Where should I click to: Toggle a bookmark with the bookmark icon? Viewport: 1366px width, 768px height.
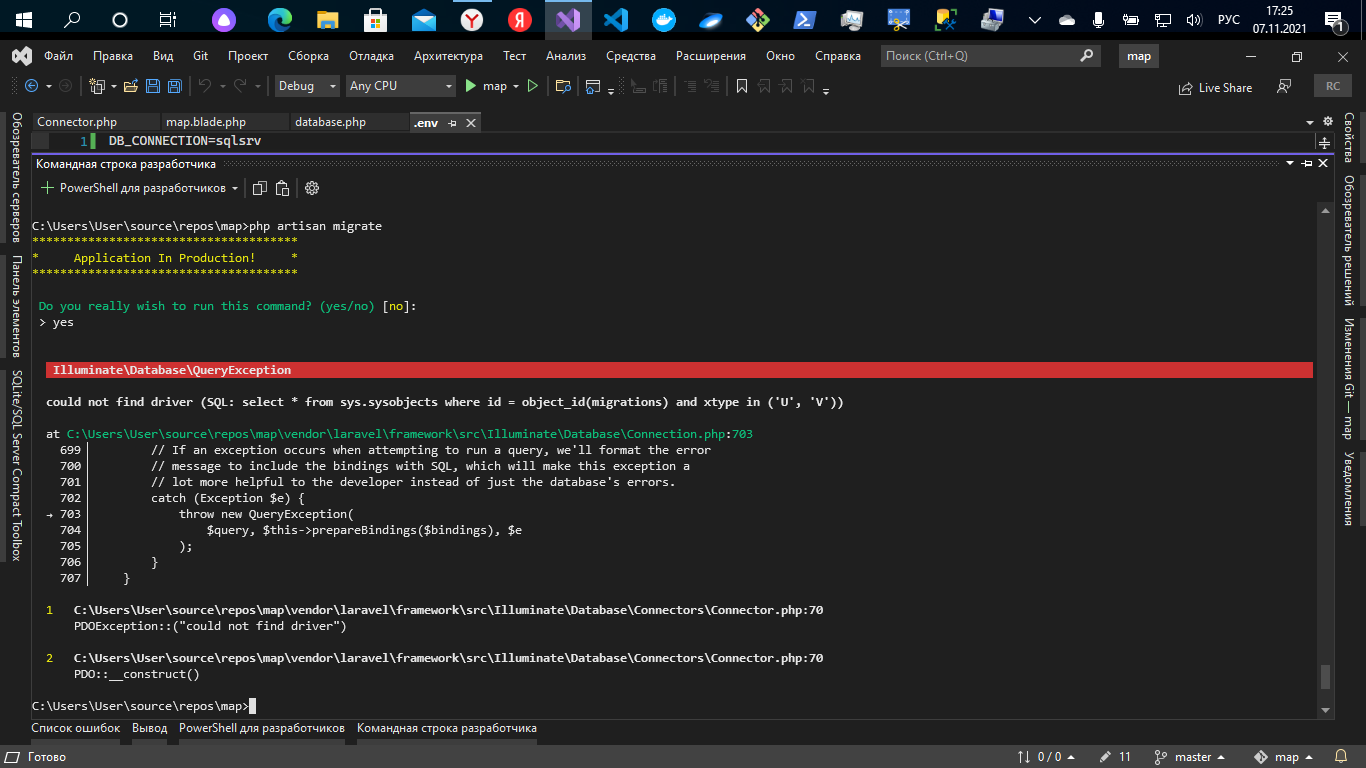tap(742, 86)
